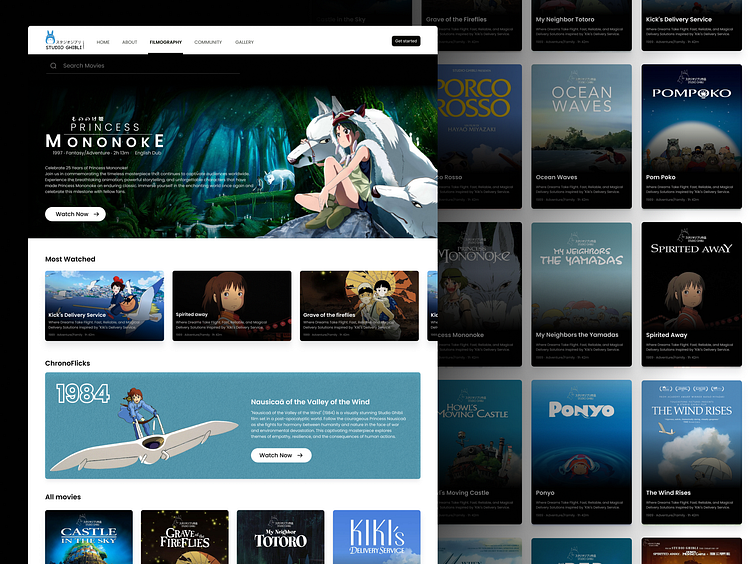
Task: Click the All movies heading
Action: pyautogui.click(x=63, y=497)
